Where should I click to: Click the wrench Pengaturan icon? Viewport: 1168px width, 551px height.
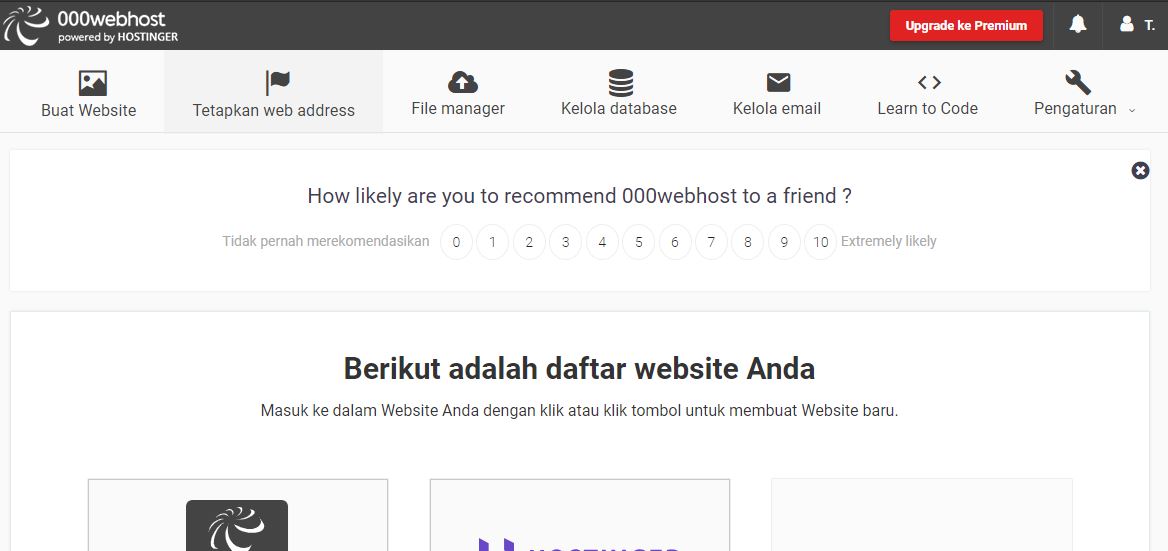(1078, 82)
